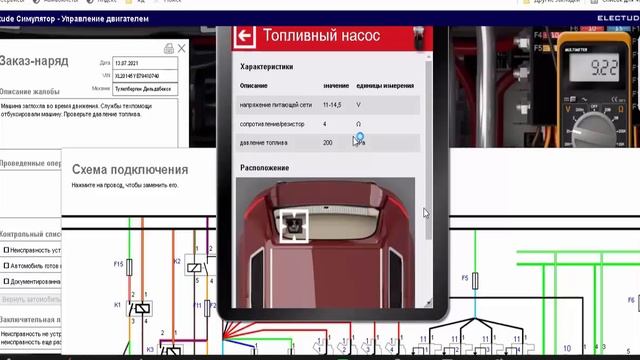Check the 'Неисправность уст…' checkbox

[6, 250]
